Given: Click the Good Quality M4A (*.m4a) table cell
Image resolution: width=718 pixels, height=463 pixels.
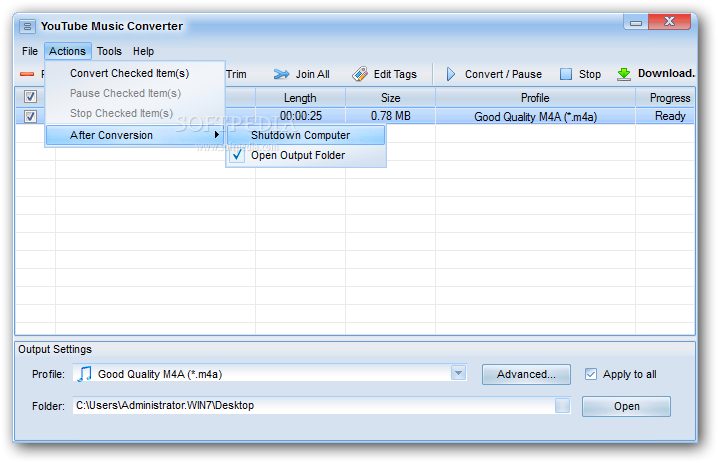Looking at the screenshot, I should (535, 117).
